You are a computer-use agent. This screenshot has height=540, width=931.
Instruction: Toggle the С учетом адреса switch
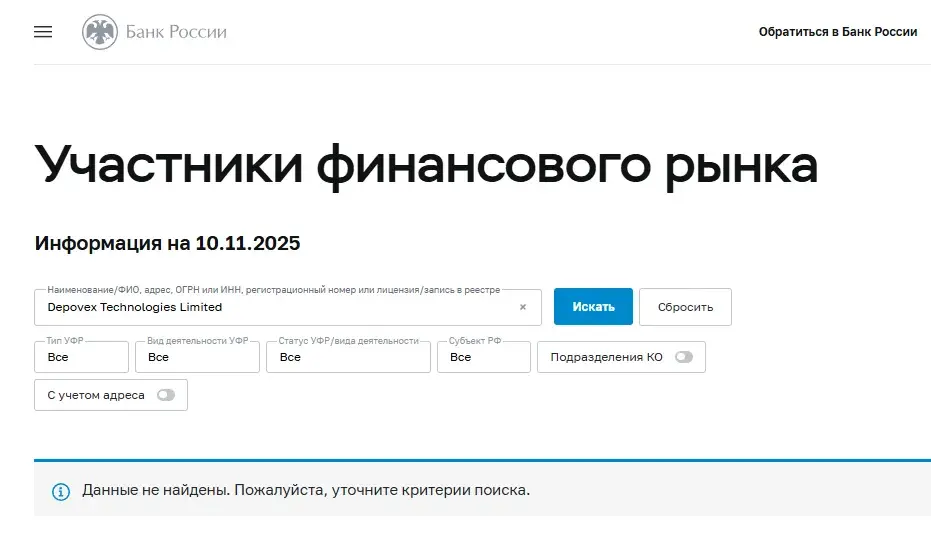(166, 395)
